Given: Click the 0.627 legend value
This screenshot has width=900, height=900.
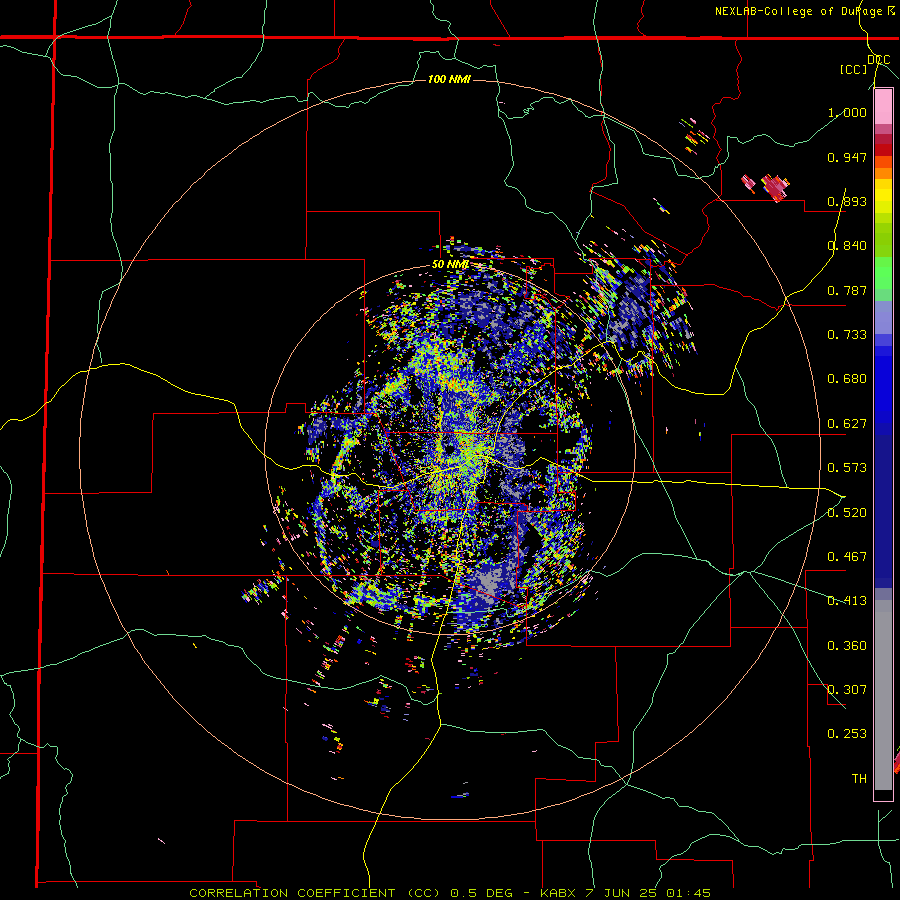Looking at the screenshot, I should [847, 424].
